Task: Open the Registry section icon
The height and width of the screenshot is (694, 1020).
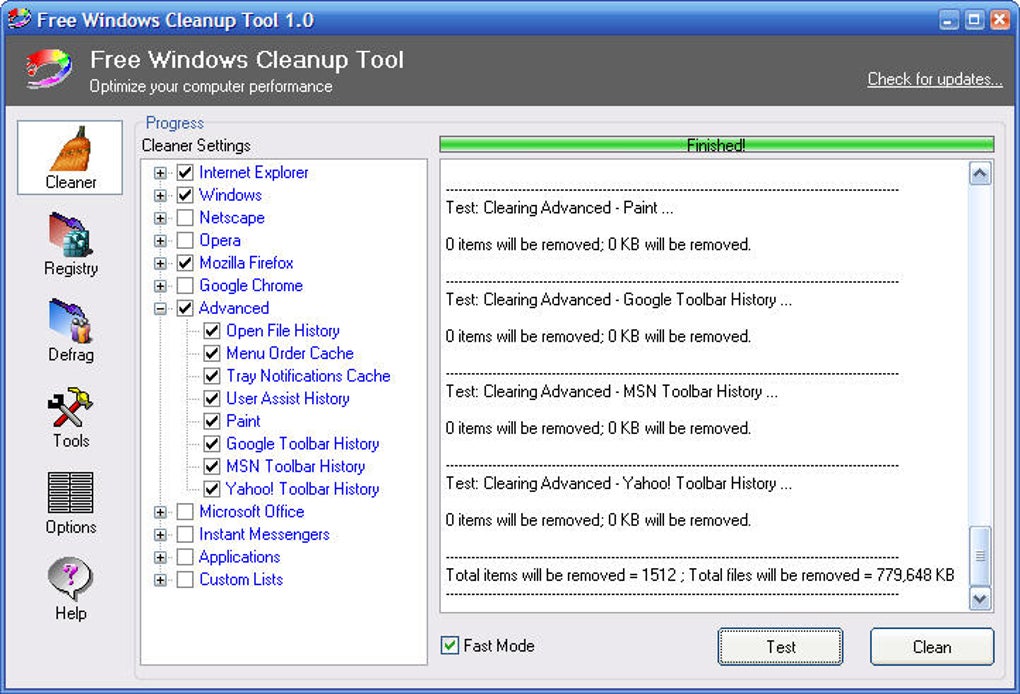Action: pyautogui.click(x=70, y=234)
